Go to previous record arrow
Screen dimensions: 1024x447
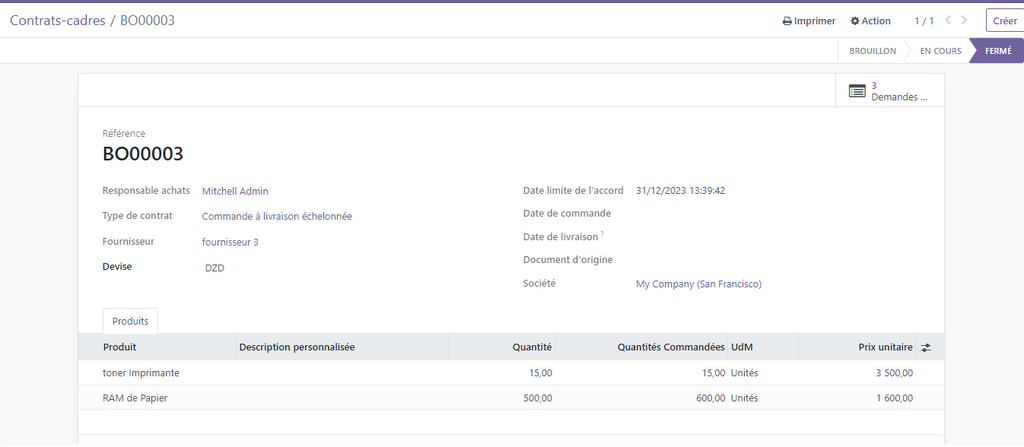click(948, 20)
